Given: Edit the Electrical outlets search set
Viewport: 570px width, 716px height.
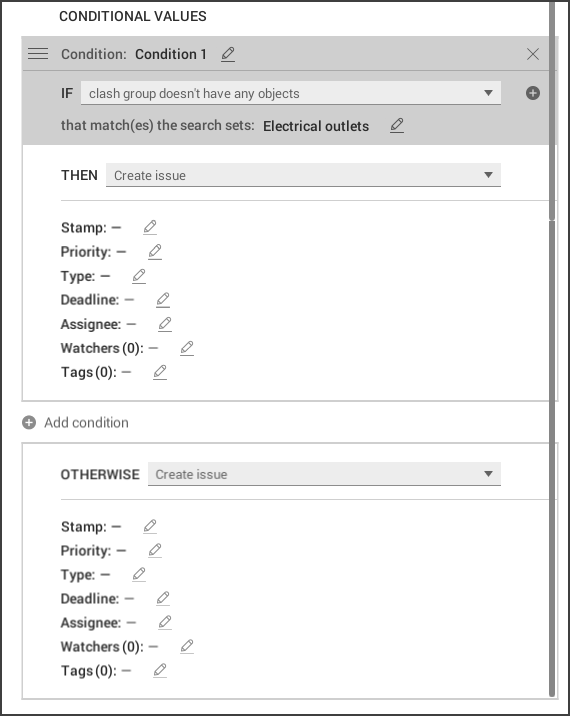Looking at the screenshot, I should coord(397,125).
